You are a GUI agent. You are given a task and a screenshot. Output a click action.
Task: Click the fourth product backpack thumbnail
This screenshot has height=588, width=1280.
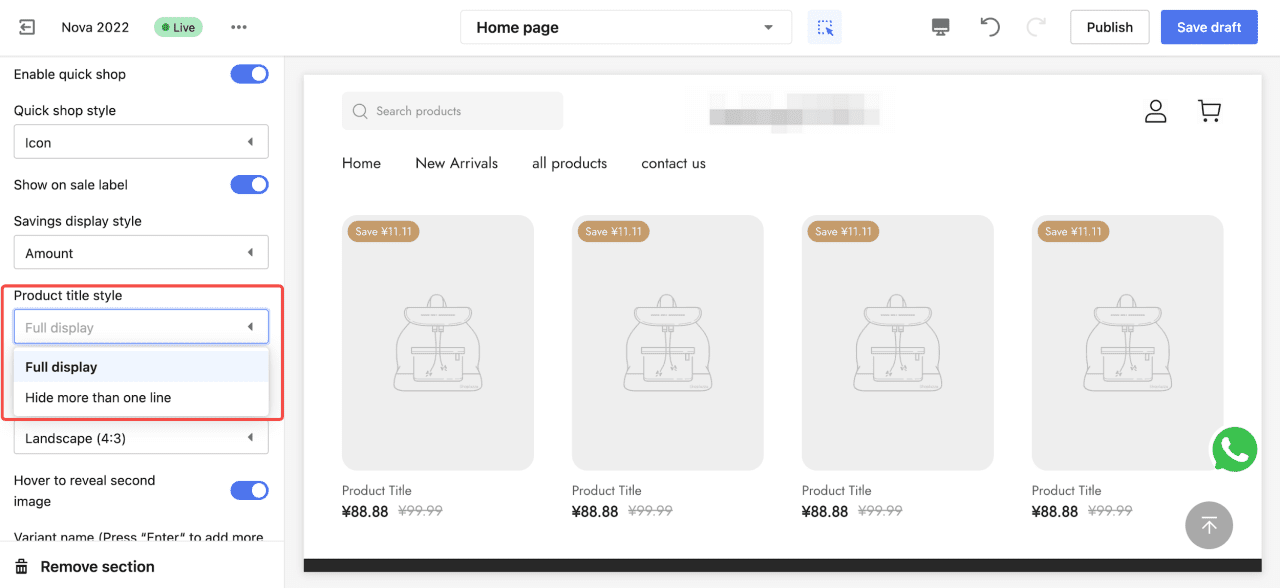(x=1128, y=343)
